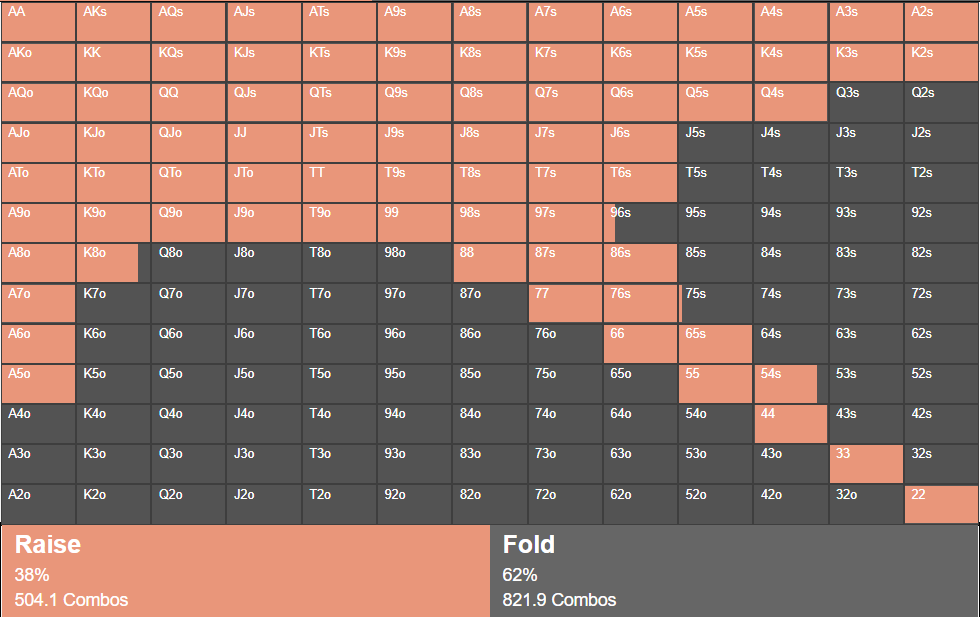Screen dimensions: 980x617
Task: Select the A5o hand cell
Action: pyautogui.click(x=38, y=383)
